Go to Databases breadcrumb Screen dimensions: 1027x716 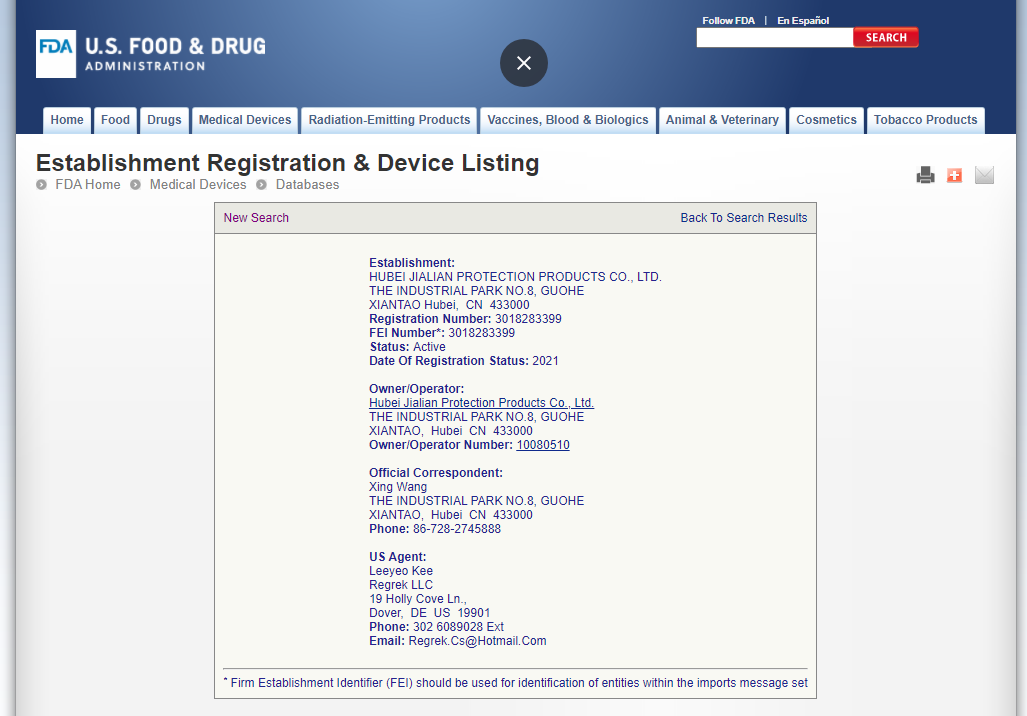click(x=307, y=185)
